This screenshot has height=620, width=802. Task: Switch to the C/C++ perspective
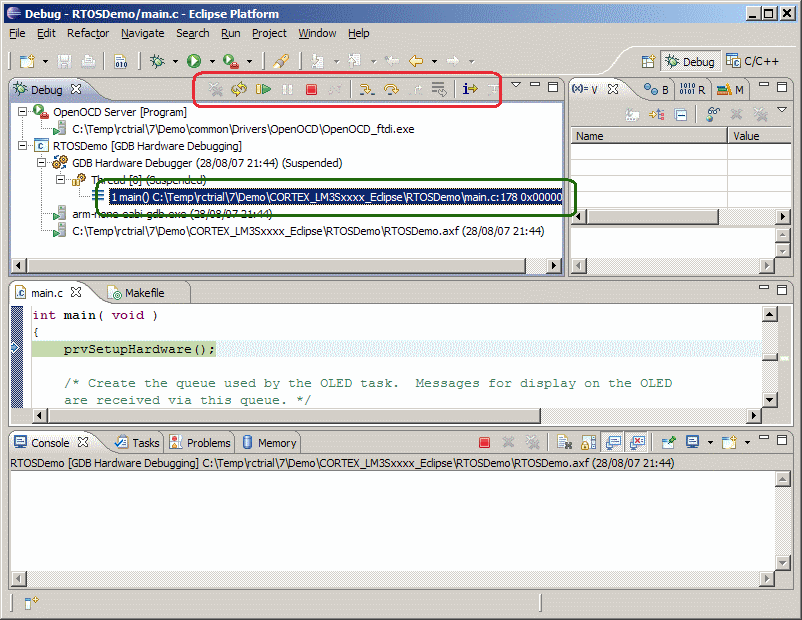753,61
